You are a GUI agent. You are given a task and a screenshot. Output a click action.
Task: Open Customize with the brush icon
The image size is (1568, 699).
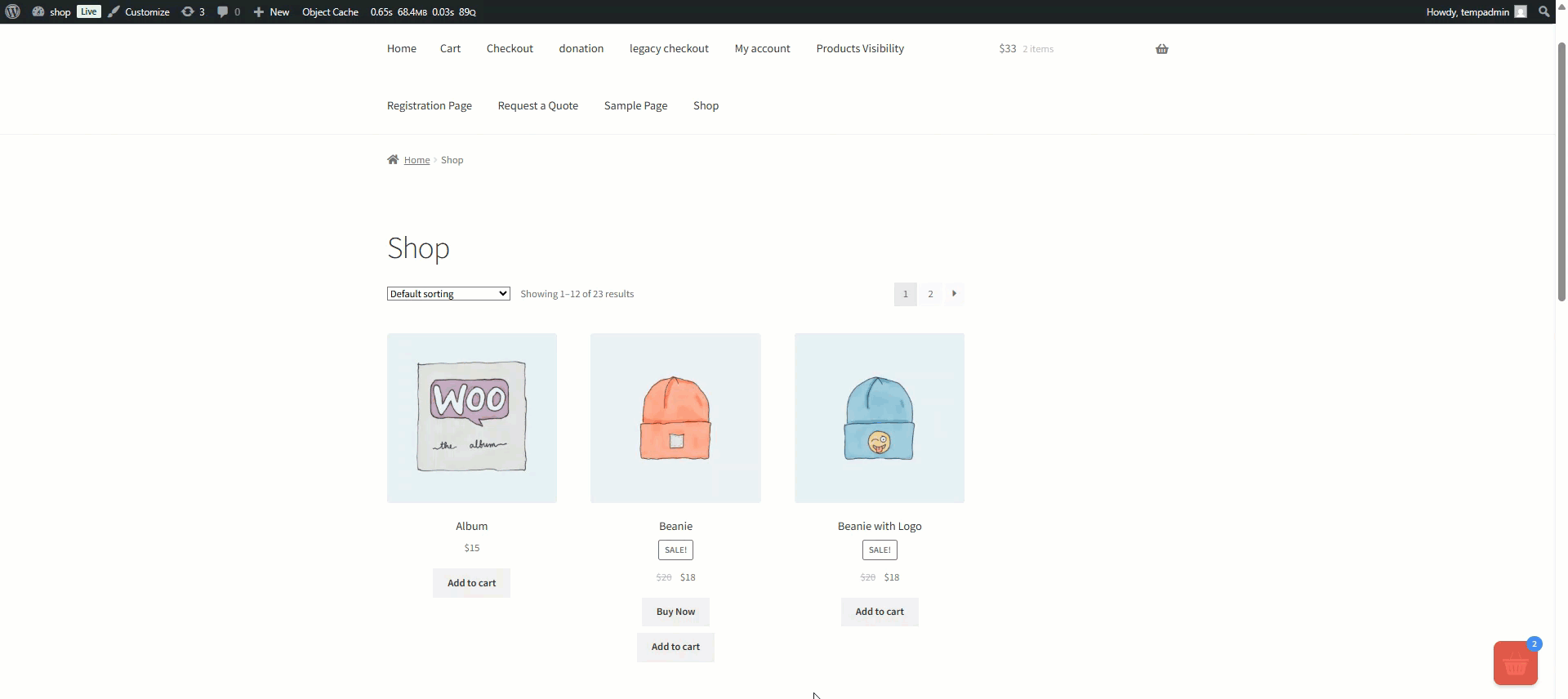(x=139, y=11)
